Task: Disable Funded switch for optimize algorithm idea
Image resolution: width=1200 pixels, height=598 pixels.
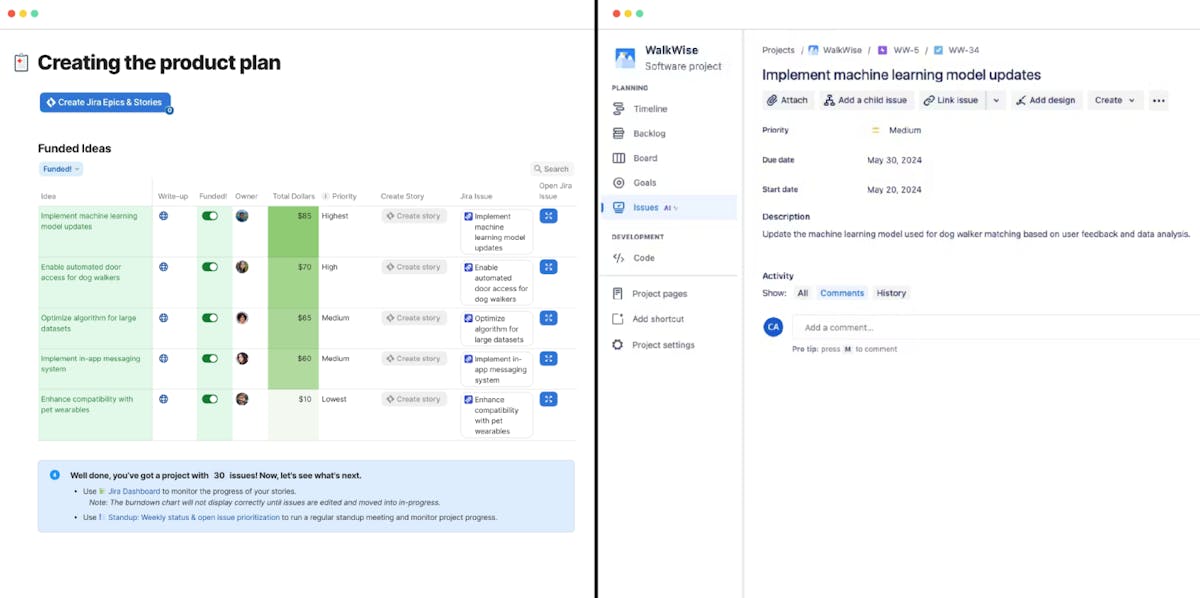Action: tap(210, 318)
